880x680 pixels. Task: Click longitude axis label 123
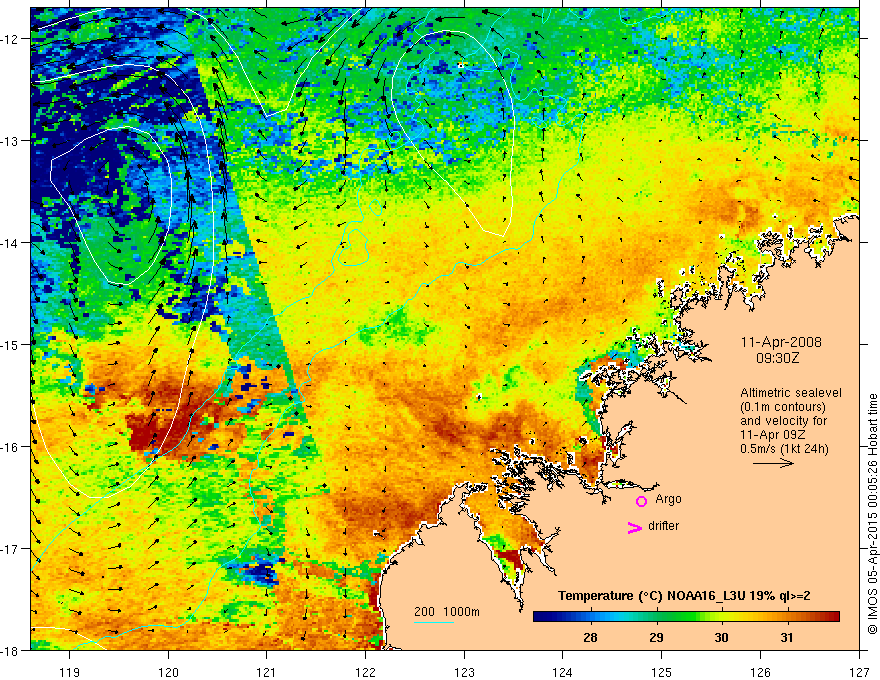point(464,672)
